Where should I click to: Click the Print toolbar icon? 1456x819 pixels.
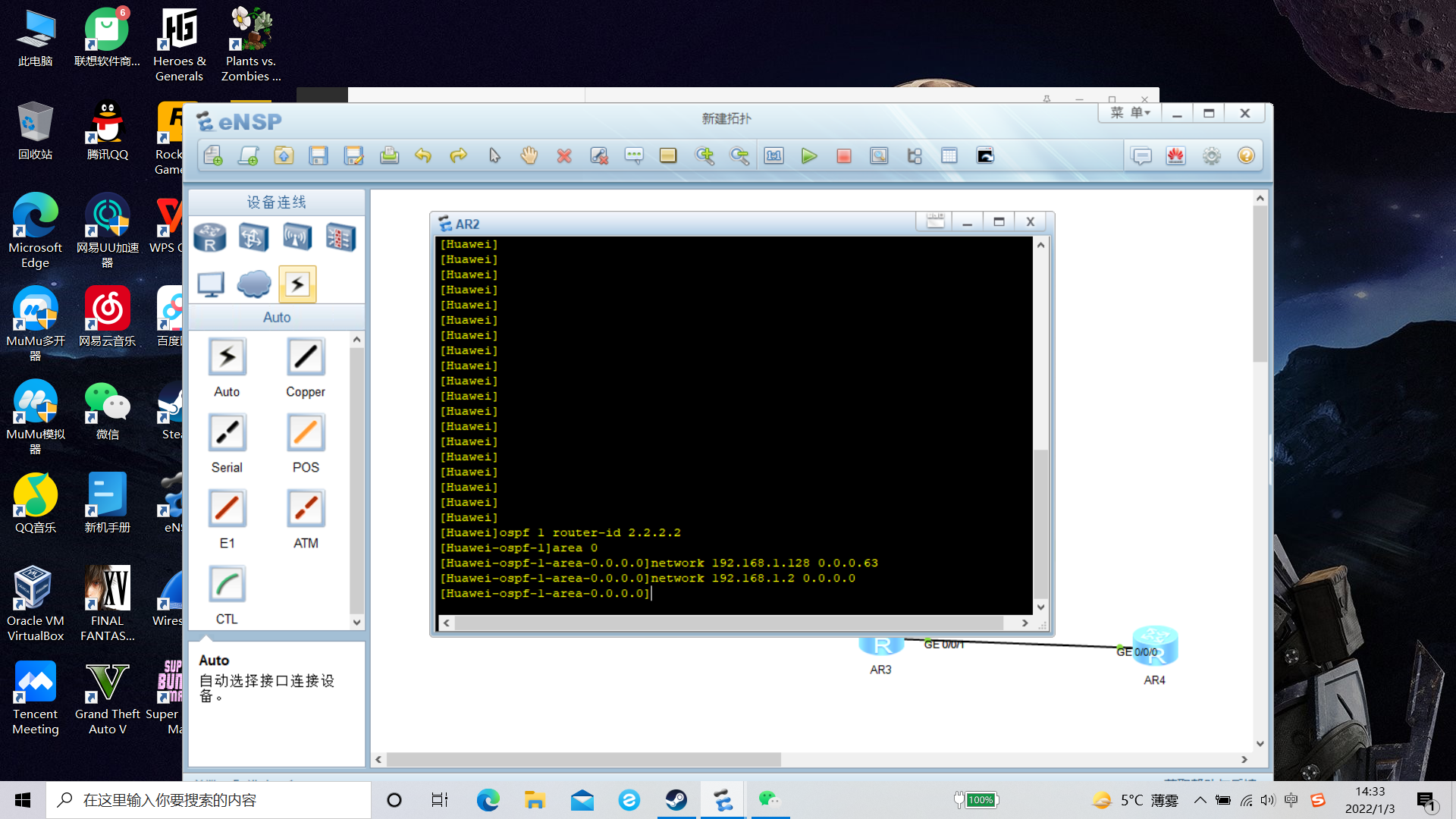pos(389,156)
